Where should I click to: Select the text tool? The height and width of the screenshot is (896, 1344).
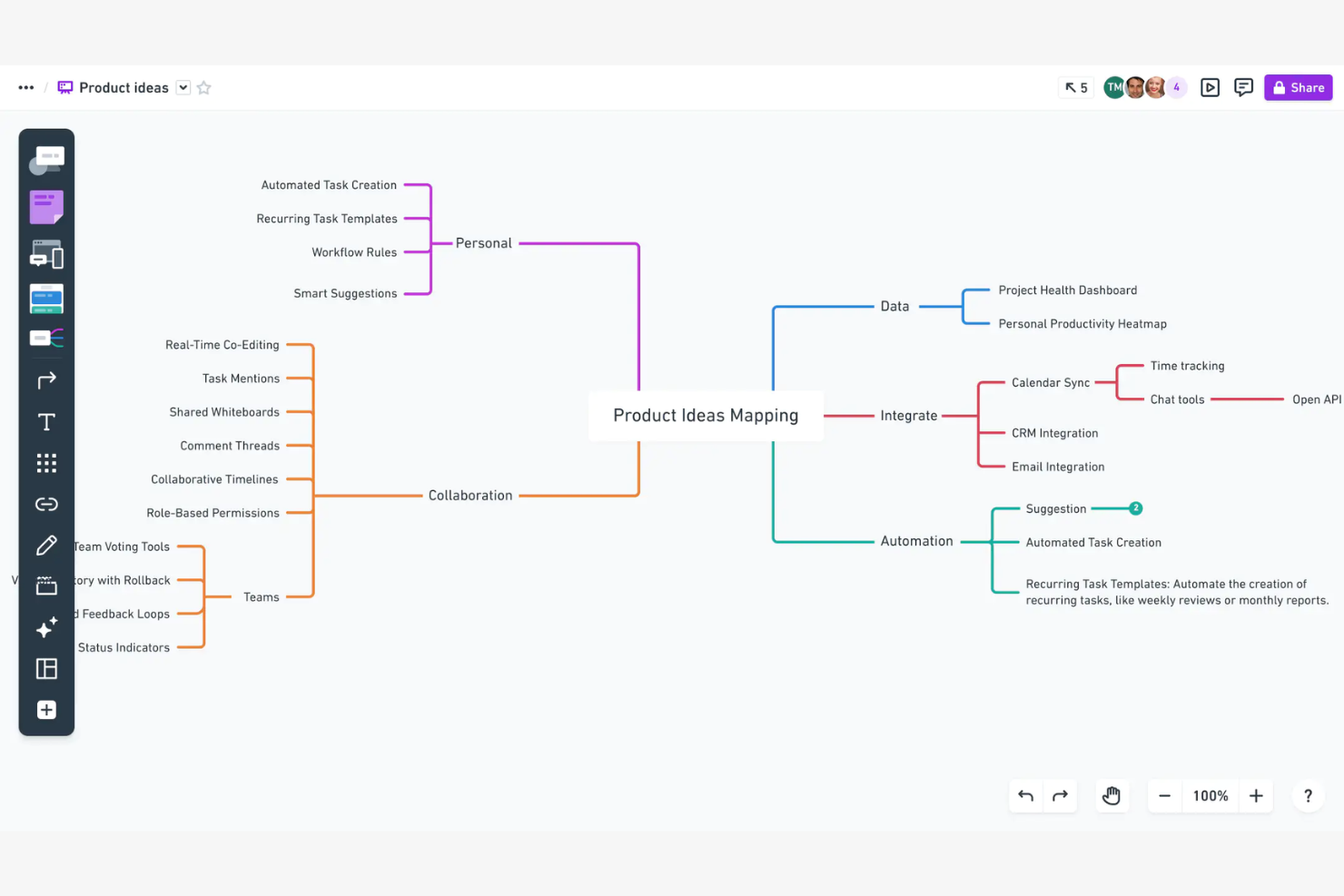[46, 421]
